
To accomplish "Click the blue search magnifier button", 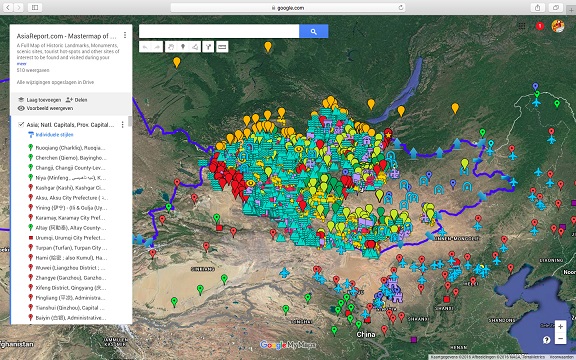I will pos(314,32).
